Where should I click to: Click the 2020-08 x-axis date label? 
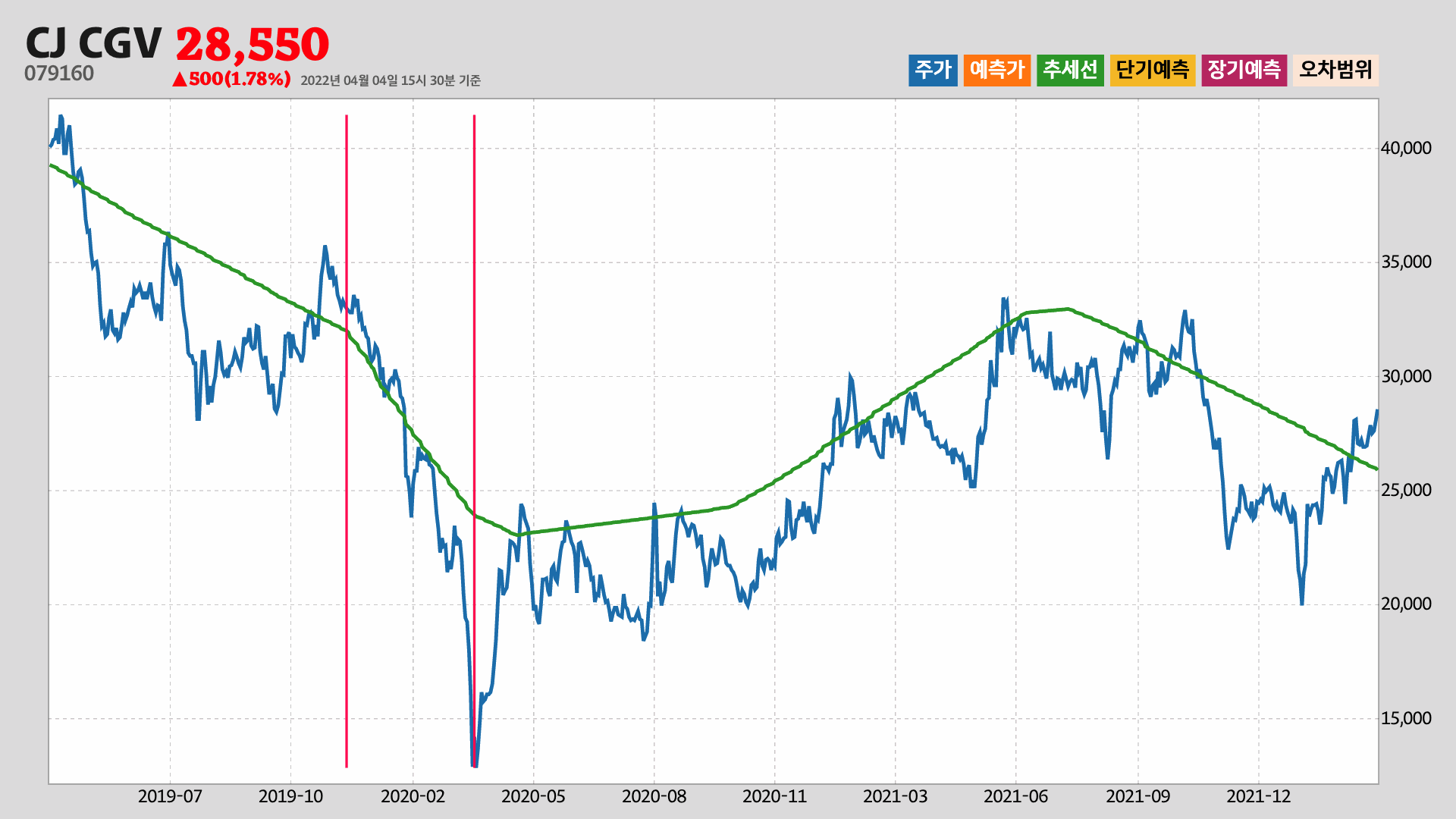(x=654, y=797)
